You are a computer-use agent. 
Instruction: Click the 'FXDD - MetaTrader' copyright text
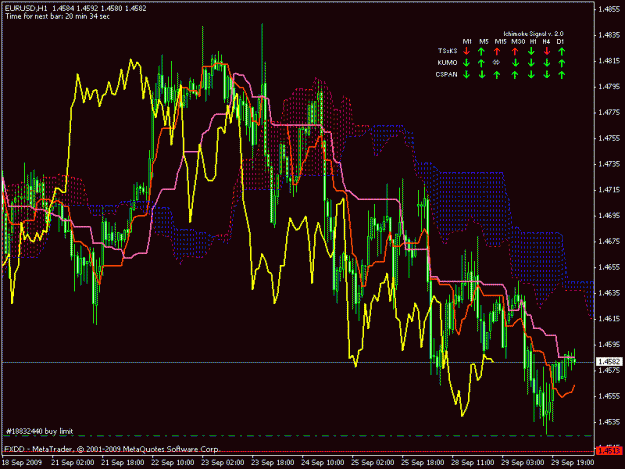pyautogui.click(x=112, y=449)
